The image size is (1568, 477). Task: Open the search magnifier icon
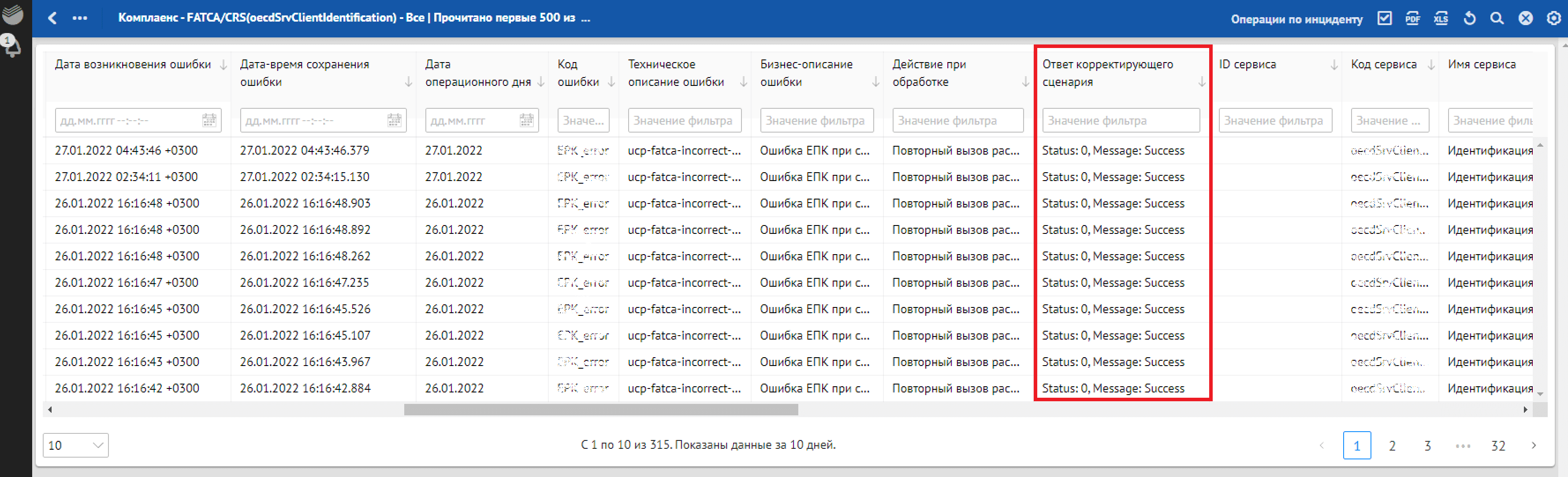[1497, 18]
